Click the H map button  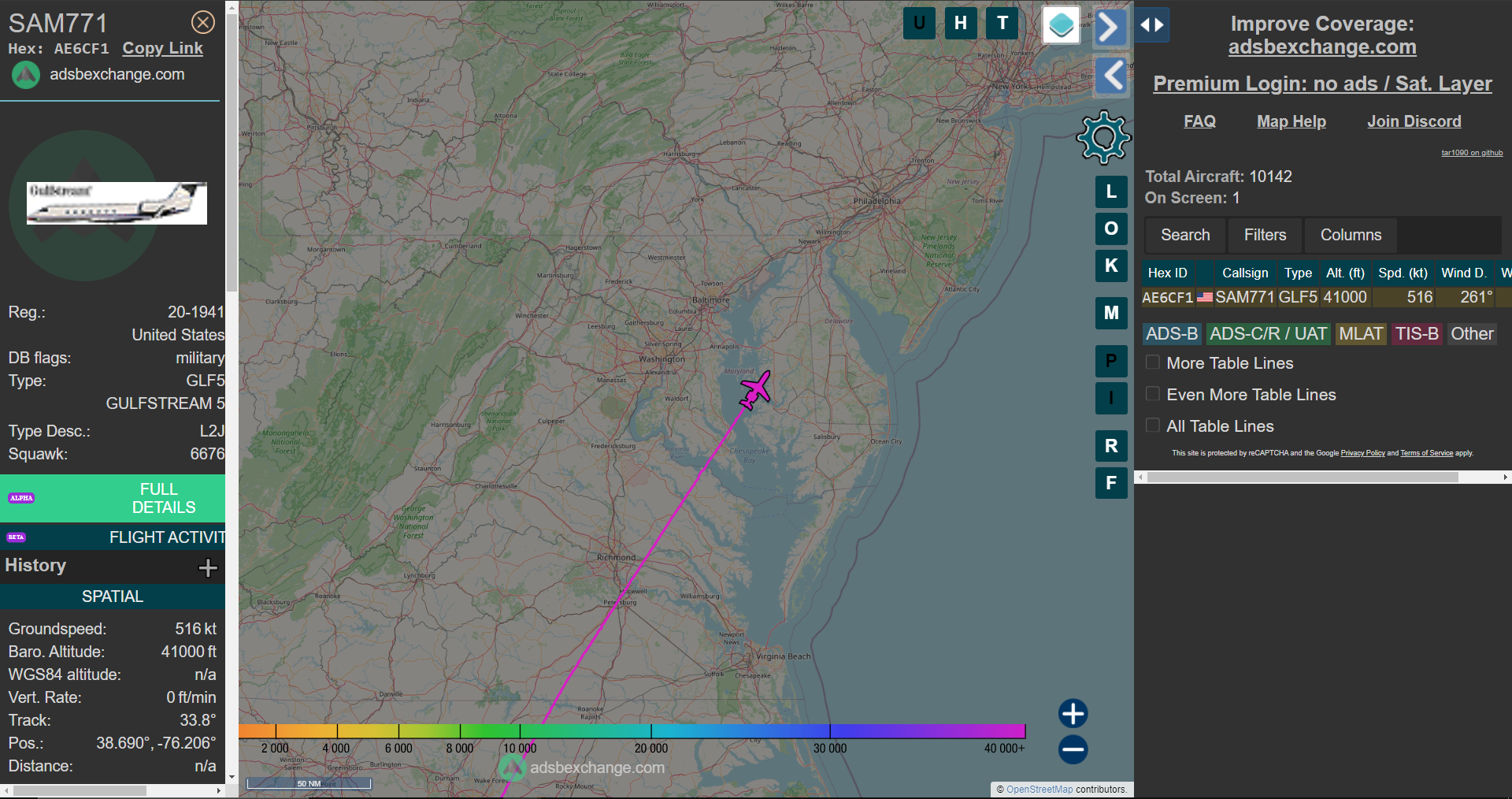coord(961,23)
